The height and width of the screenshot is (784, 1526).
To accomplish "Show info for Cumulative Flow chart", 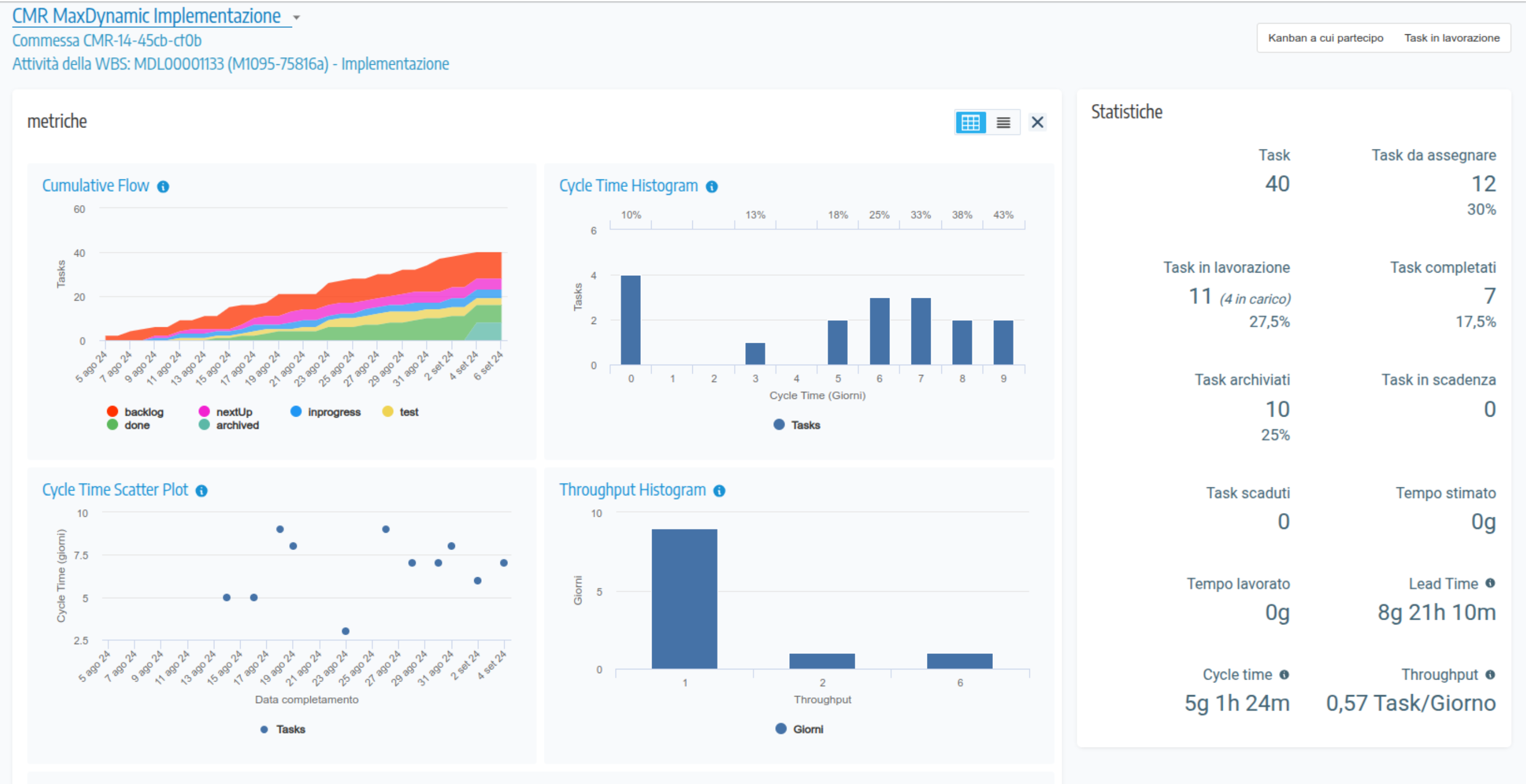I will pyautogui.click(x=163, y=187).
